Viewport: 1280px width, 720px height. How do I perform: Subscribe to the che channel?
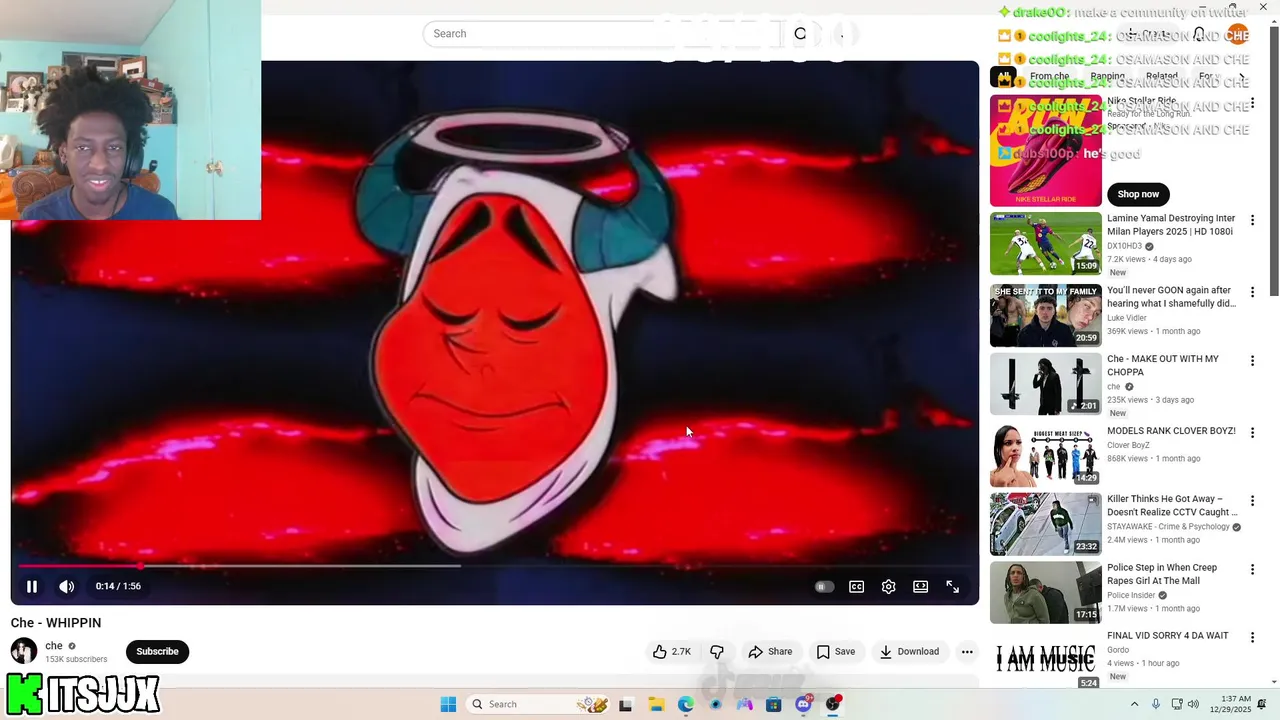click(x=157, y=652)
